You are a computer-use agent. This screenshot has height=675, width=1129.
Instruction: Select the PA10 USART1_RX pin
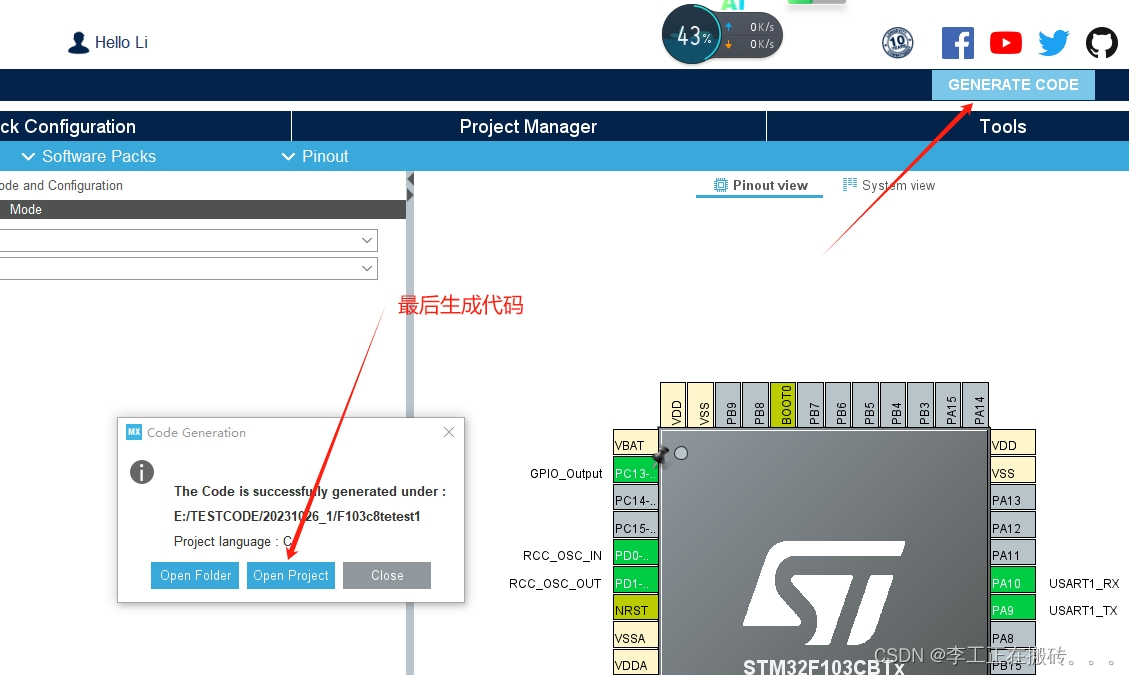click(x=1011, y=581)
